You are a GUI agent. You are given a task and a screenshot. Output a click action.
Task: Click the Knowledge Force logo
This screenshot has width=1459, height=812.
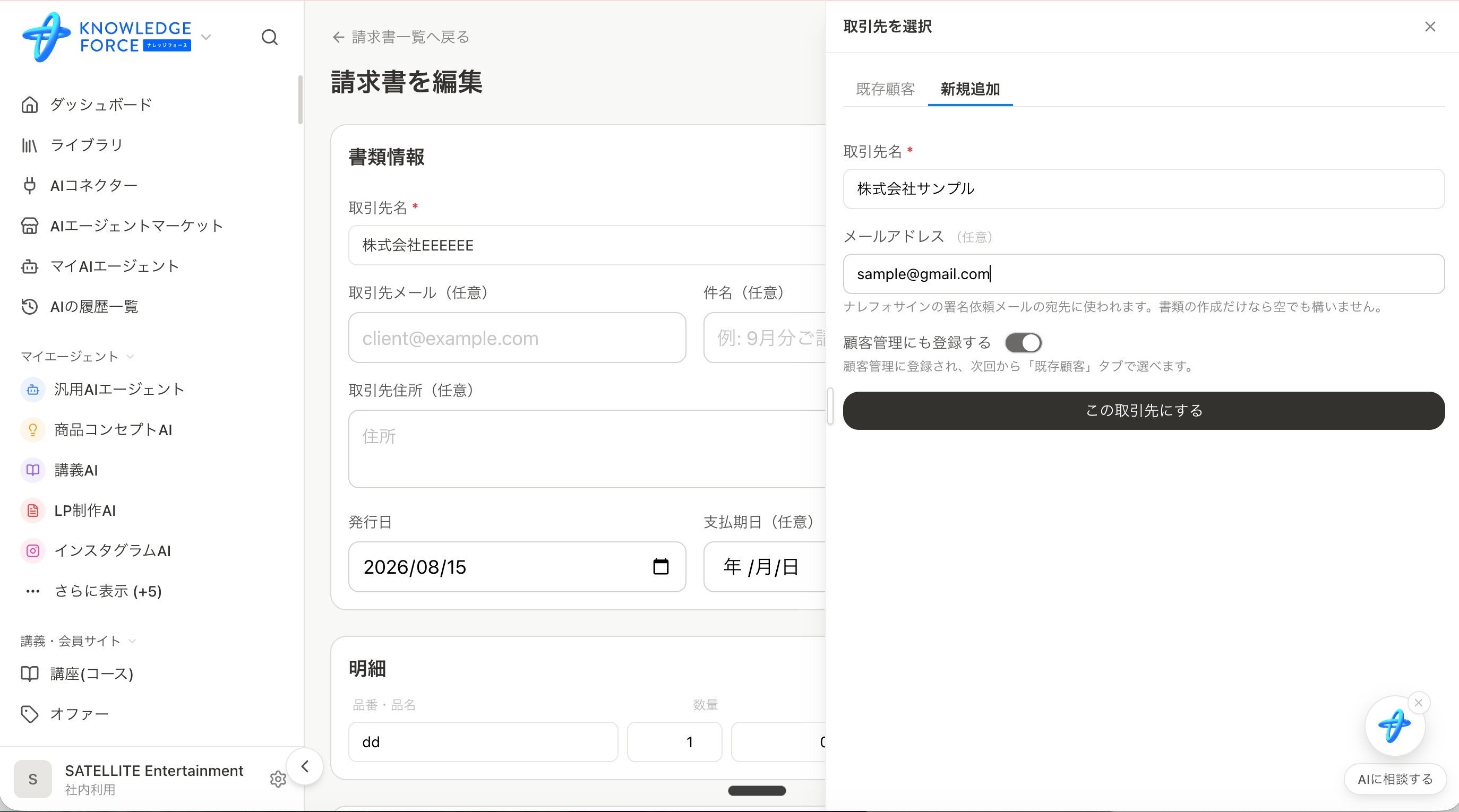click(x=107, y=37)
